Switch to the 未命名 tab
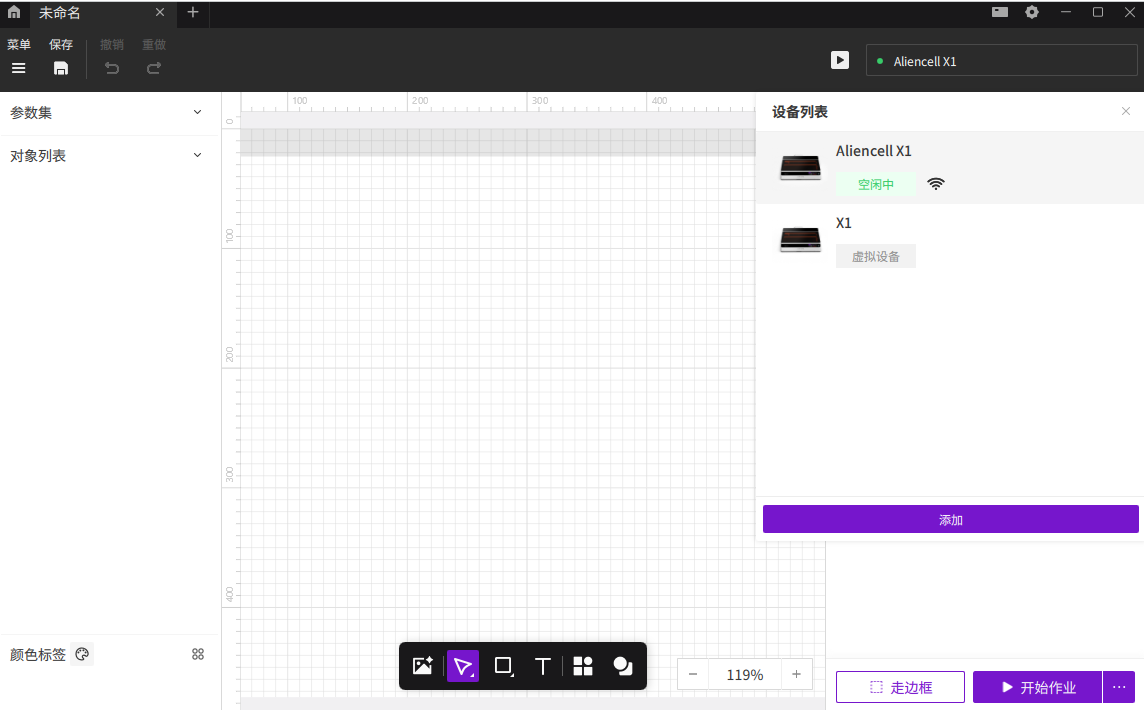1144x710 pixels. (x=90, y=13)
